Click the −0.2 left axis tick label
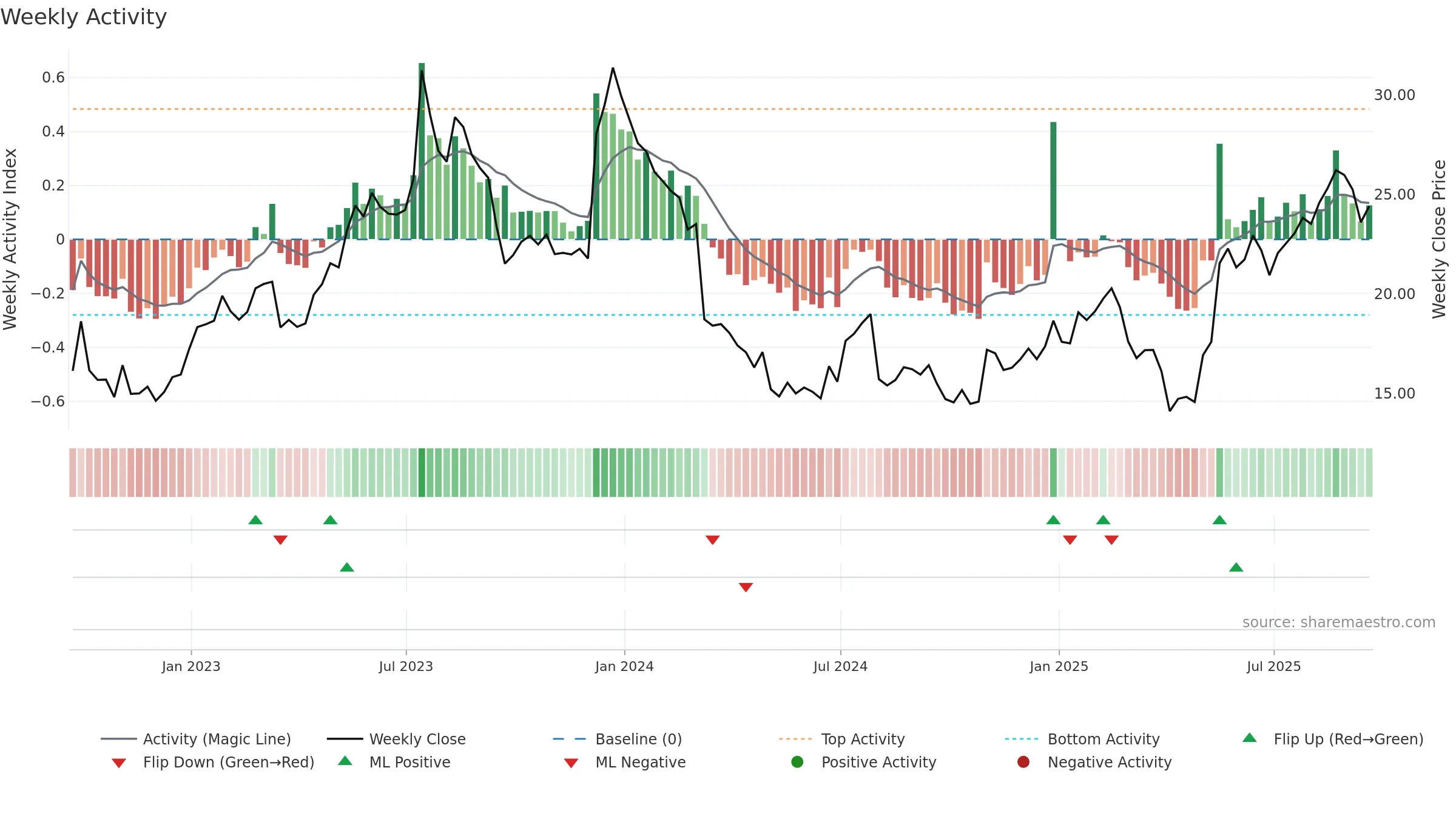The image size is (1456, 819). 48,293
